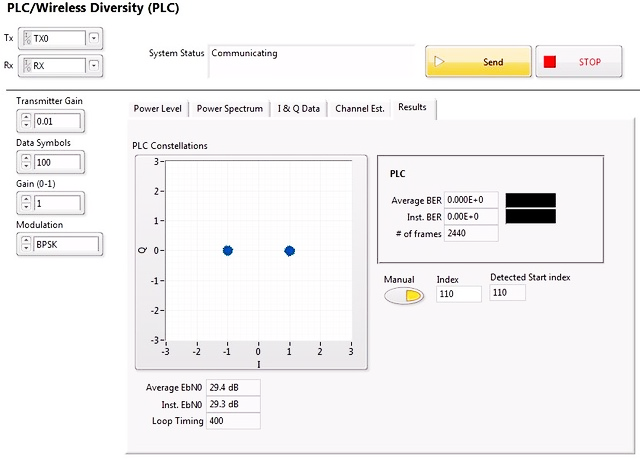
Task: Click the Modulation stepper arrows
Action: 25,245
